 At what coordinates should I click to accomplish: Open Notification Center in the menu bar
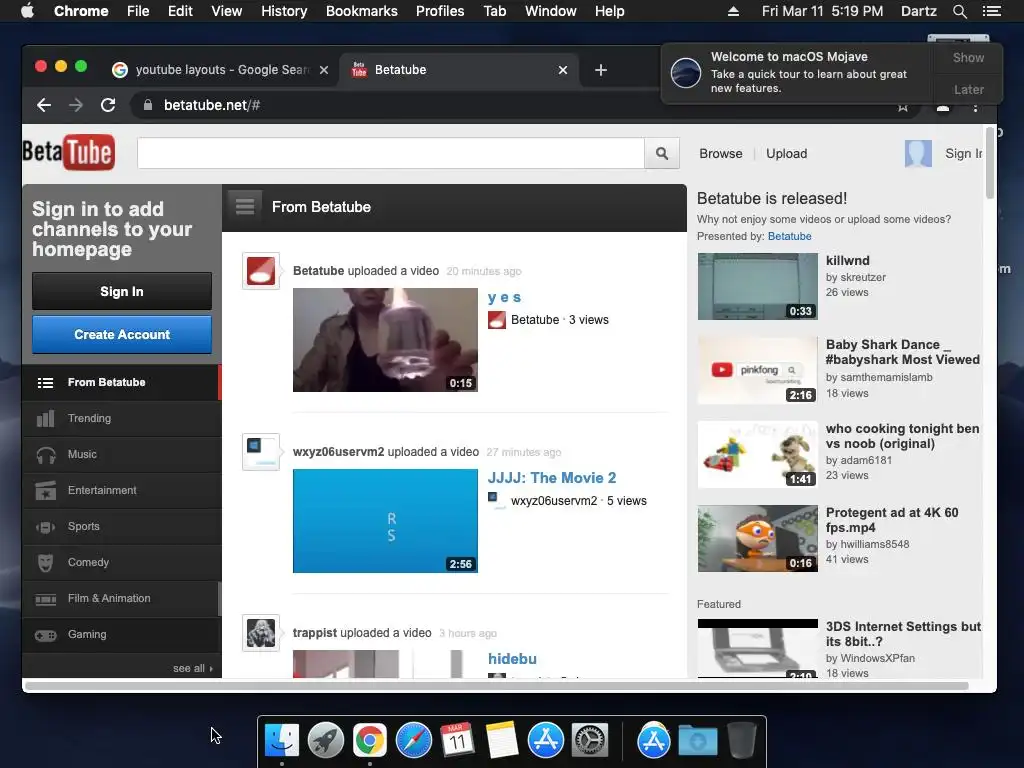[x=991, y=11]
